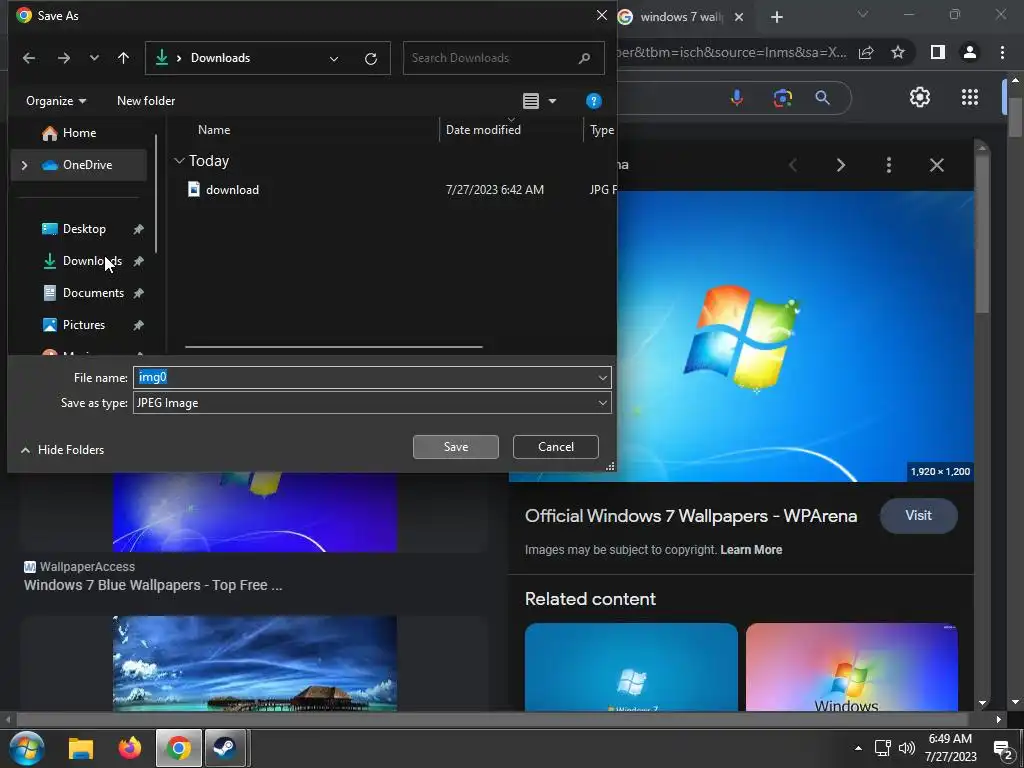Image resolution: width=1024 pixels, height=768 pixels.
Task: Expand the File name dropdown arrow
Action: [602, 377]
